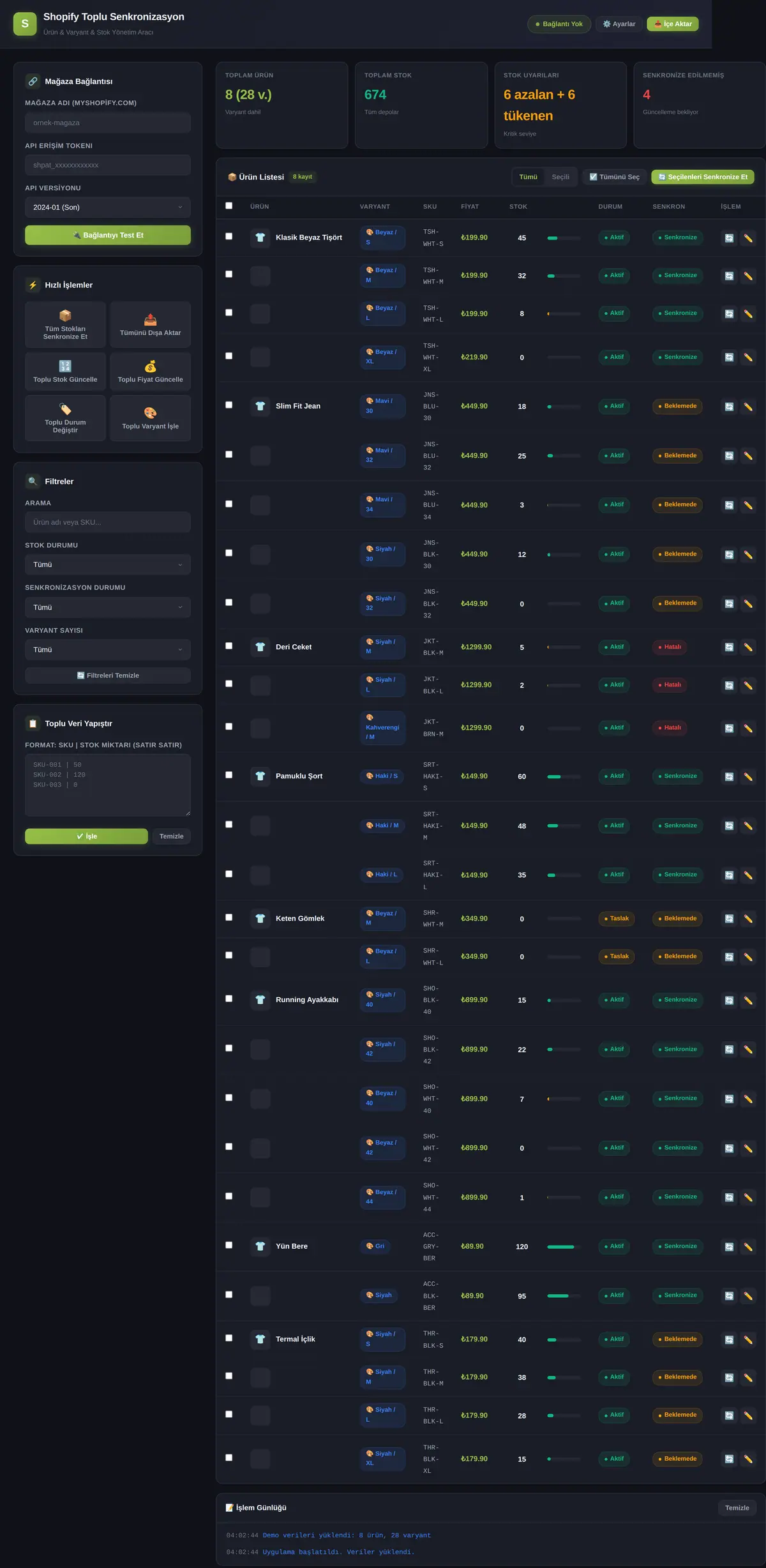Viewport: 766px width, 1568px height.
Task: Open Stok Durumu filter dropdown
Action: [x=108, y=564]
